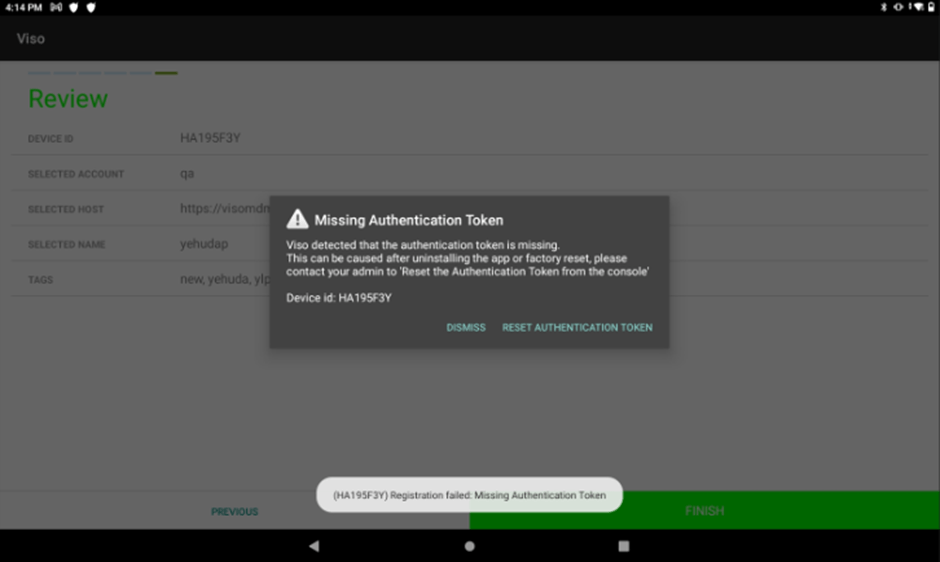The image size is (940, 562).
Task: Select the Device ID row value HA195F3Y
Action: click(x=210, y=138)
